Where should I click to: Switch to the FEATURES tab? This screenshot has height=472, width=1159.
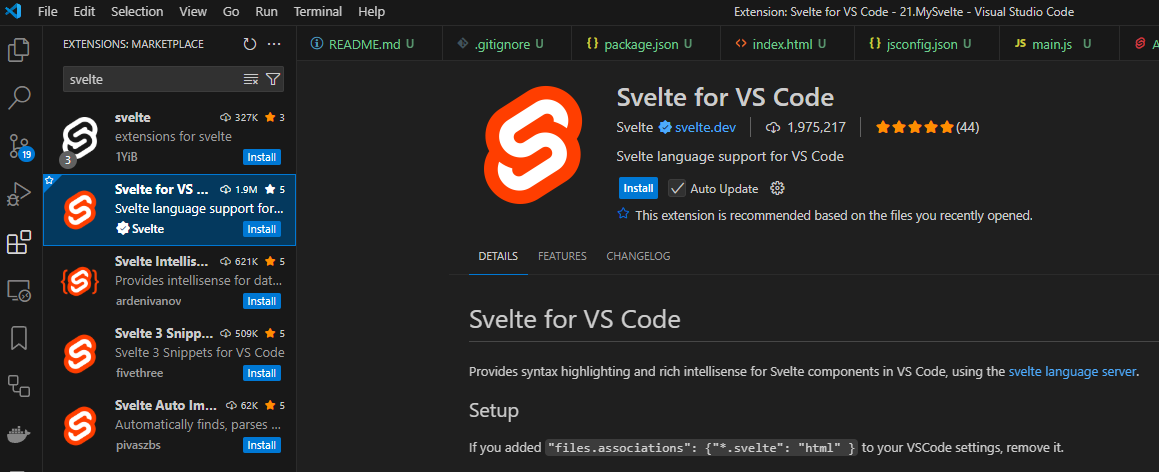(562, 256)
